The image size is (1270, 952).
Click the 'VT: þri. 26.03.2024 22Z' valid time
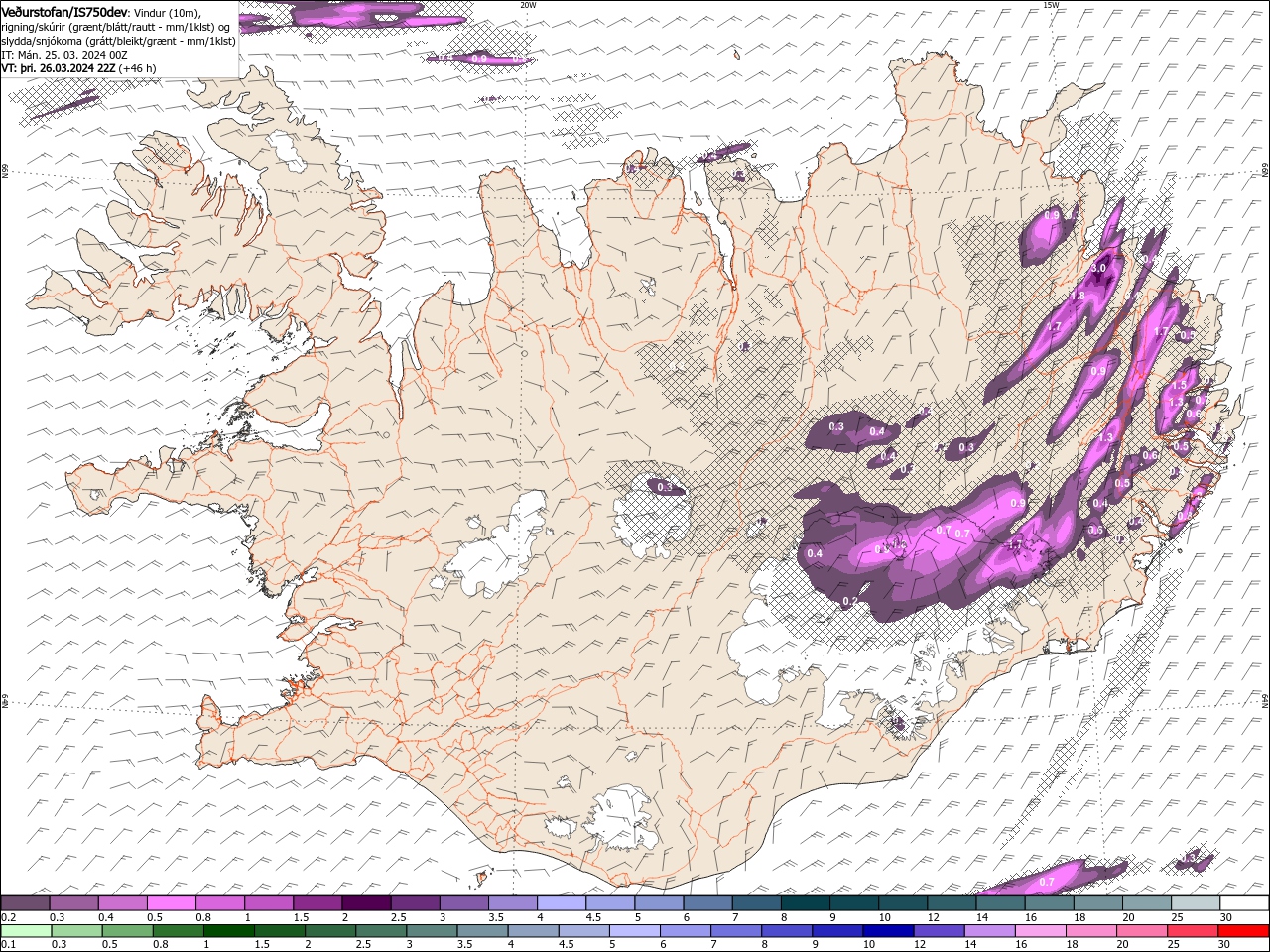[x=59, y=68]
